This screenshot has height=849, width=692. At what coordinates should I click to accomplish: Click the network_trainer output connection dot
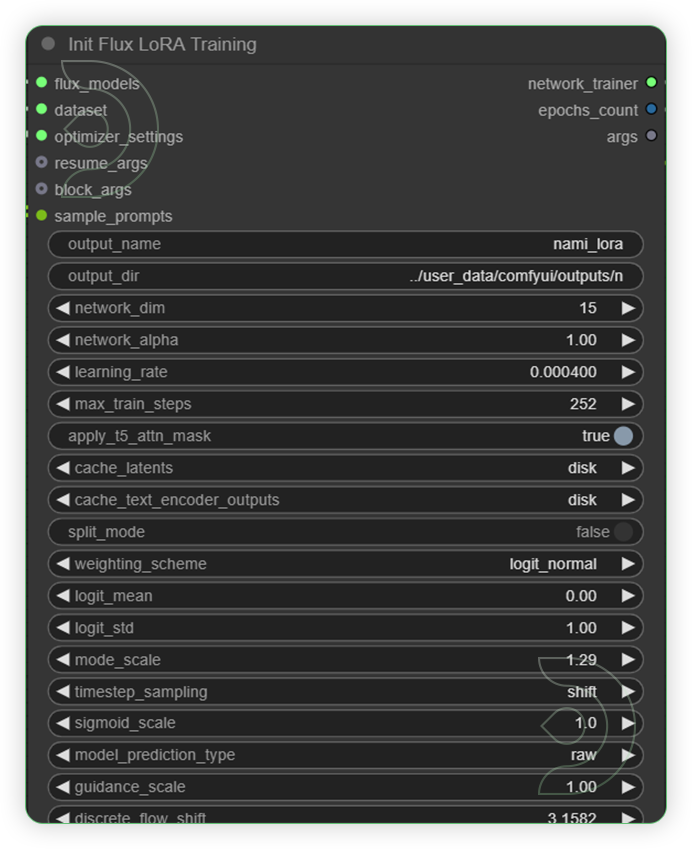651,84
